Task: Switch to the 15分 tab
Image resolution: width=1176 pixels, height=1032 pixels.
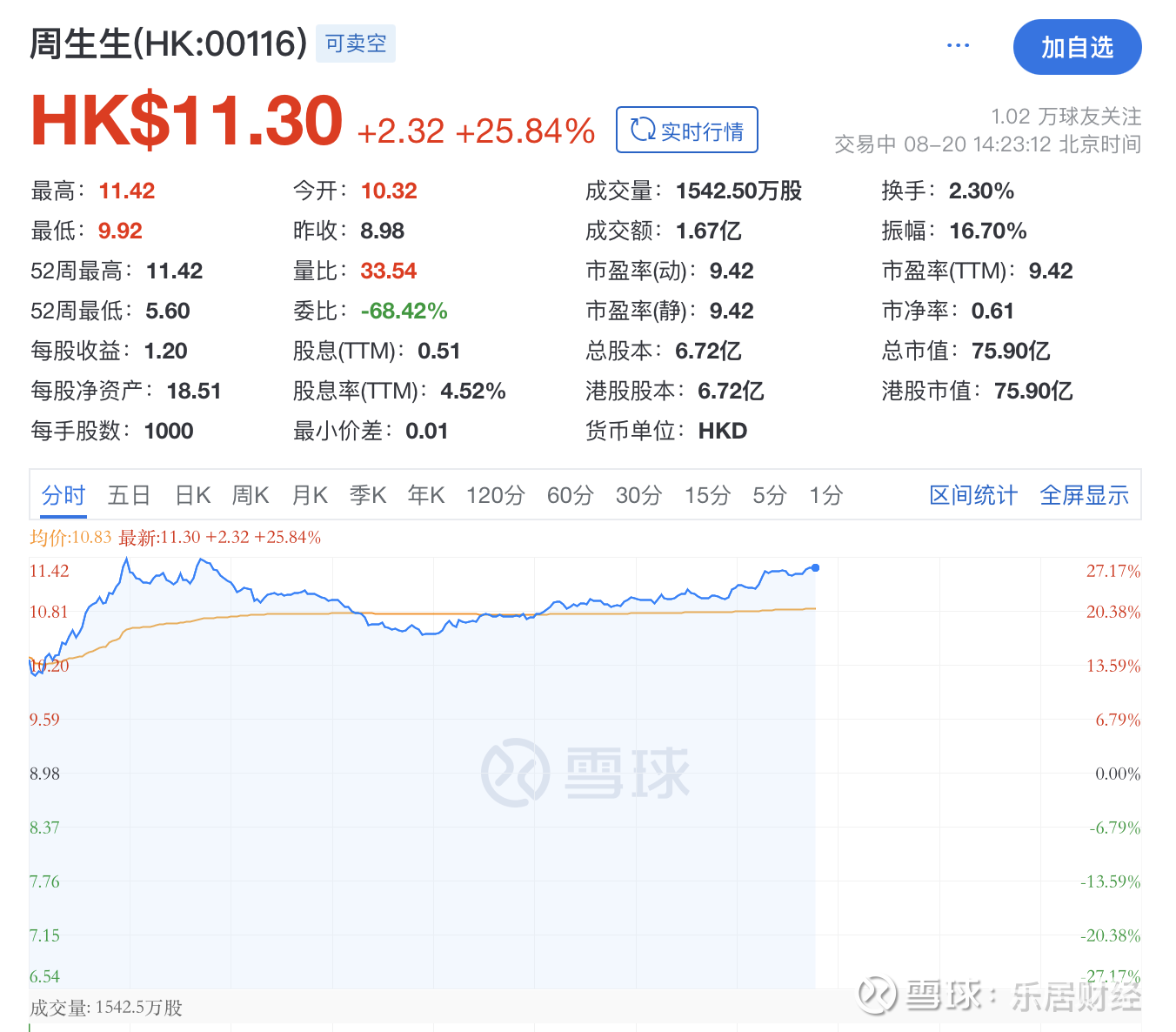Action: (707, 495)
